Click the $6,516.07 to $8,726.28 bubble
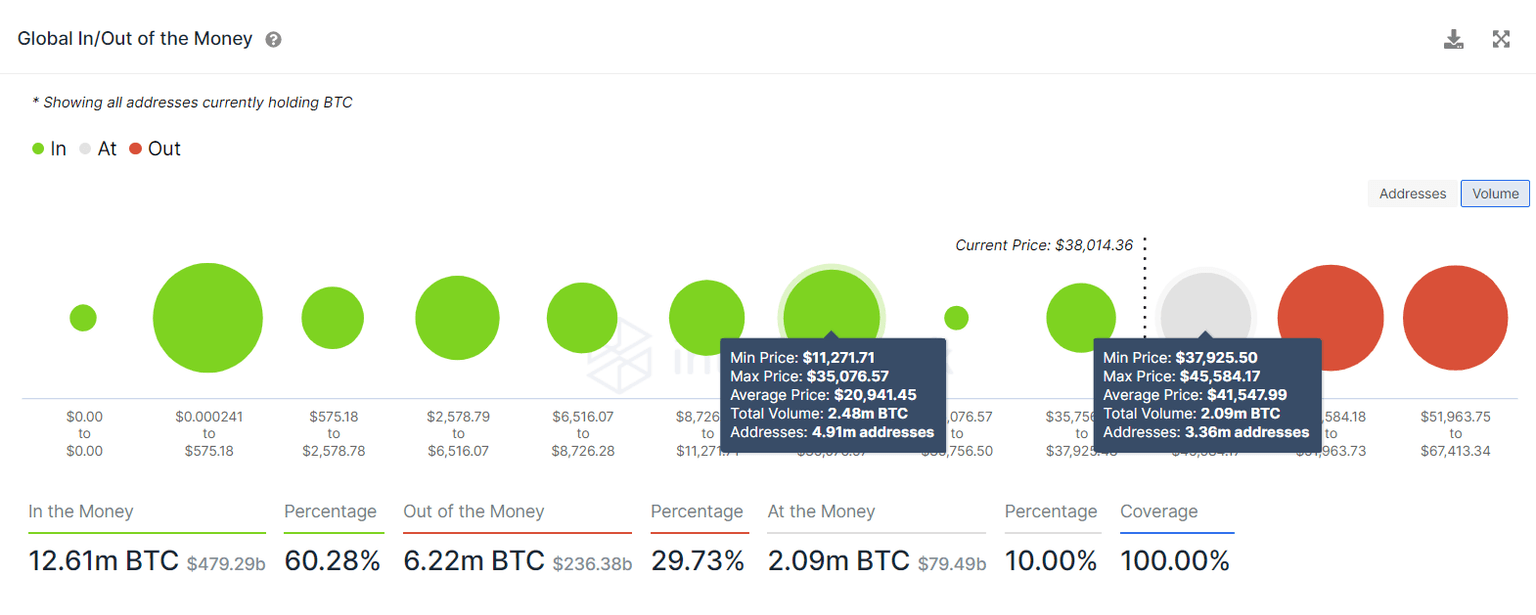This screenshot has height=615, width=1536. point(582,318)
